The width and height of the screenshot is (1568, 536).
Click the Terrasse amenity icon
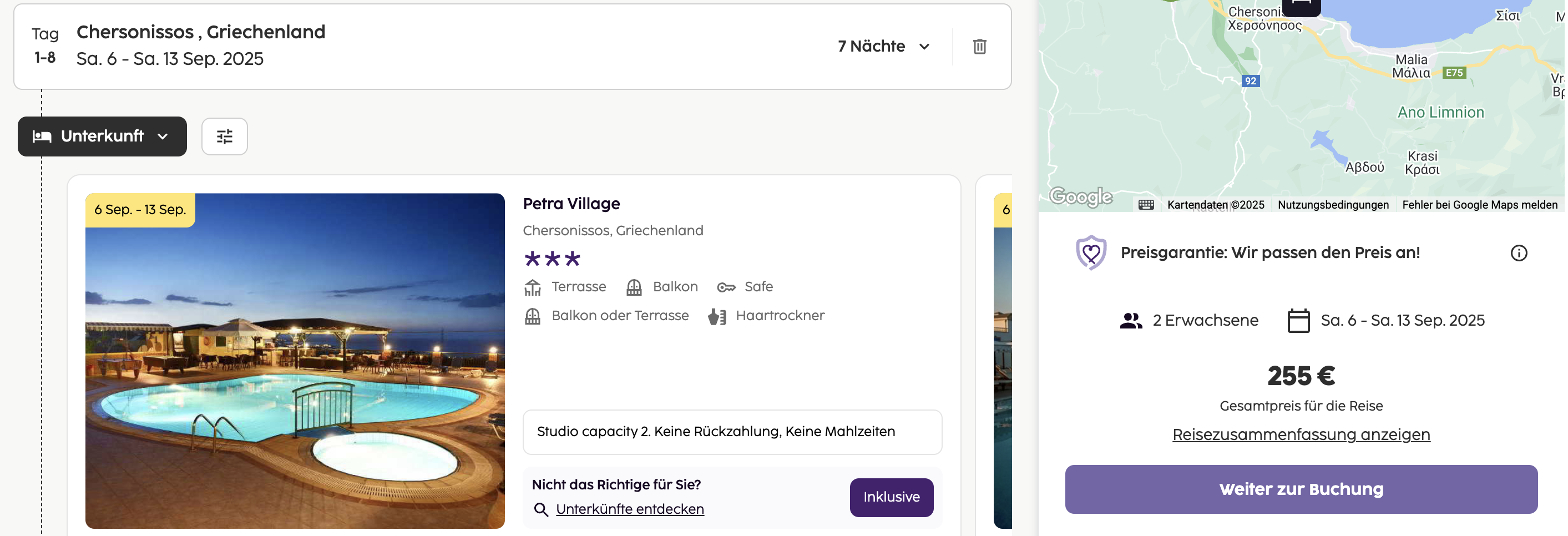point(532,287)
